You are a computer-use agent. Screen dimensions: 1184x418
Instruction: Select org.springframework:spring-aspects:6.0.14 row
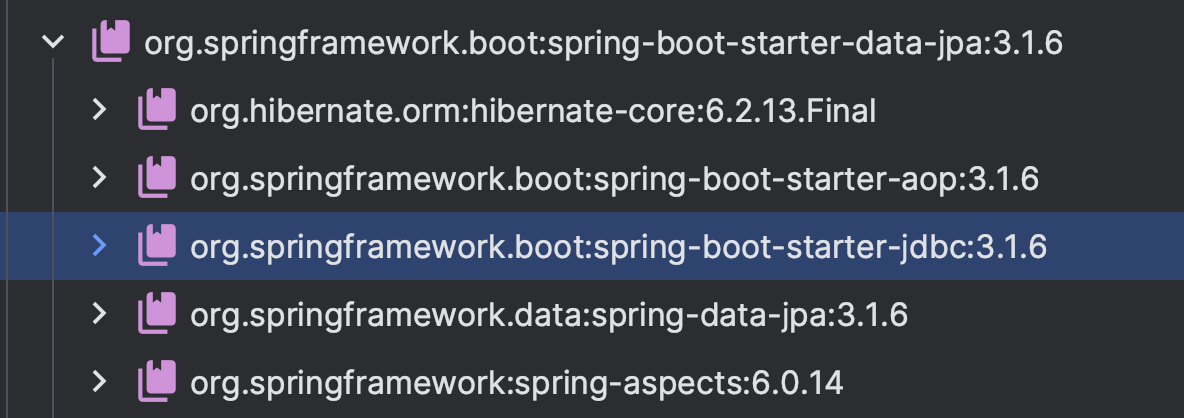click(592, 382)
